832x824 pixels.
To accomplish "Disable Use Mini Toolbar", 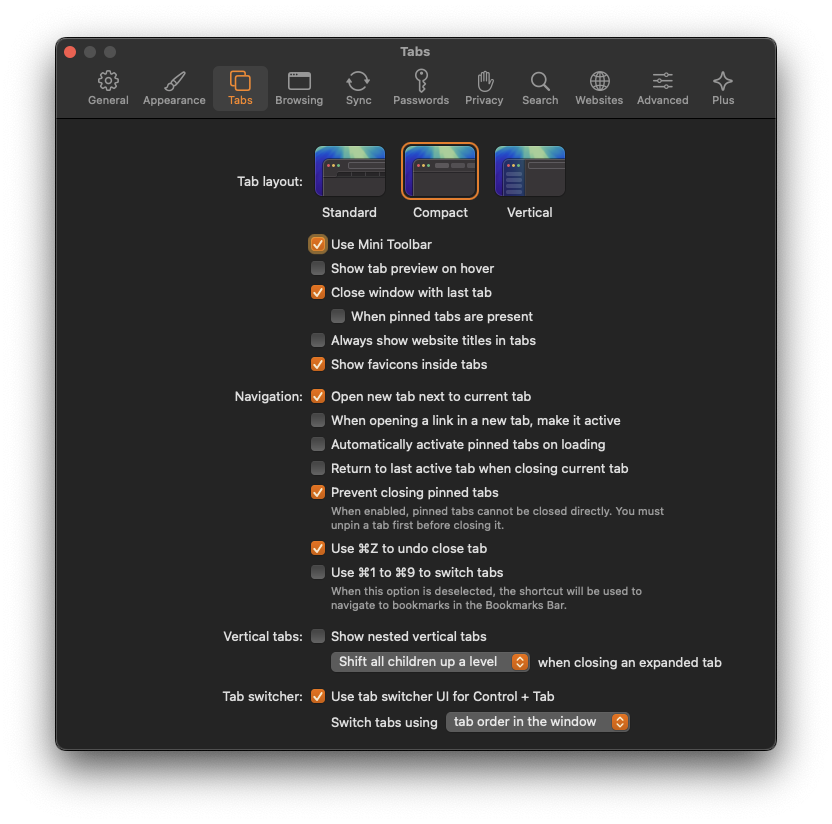I will pyautogui.click(x=318, y=244).
